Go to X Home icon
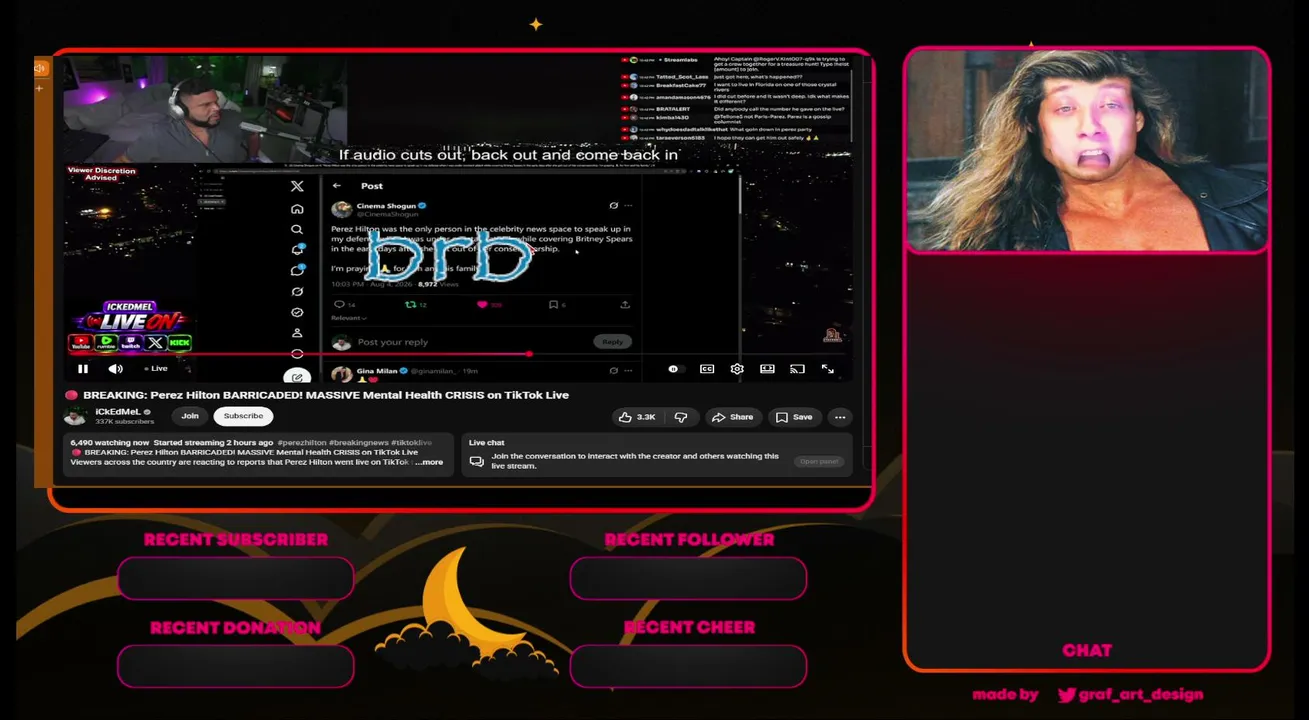This screenshot has height=720, width=1309. point(297,209)
